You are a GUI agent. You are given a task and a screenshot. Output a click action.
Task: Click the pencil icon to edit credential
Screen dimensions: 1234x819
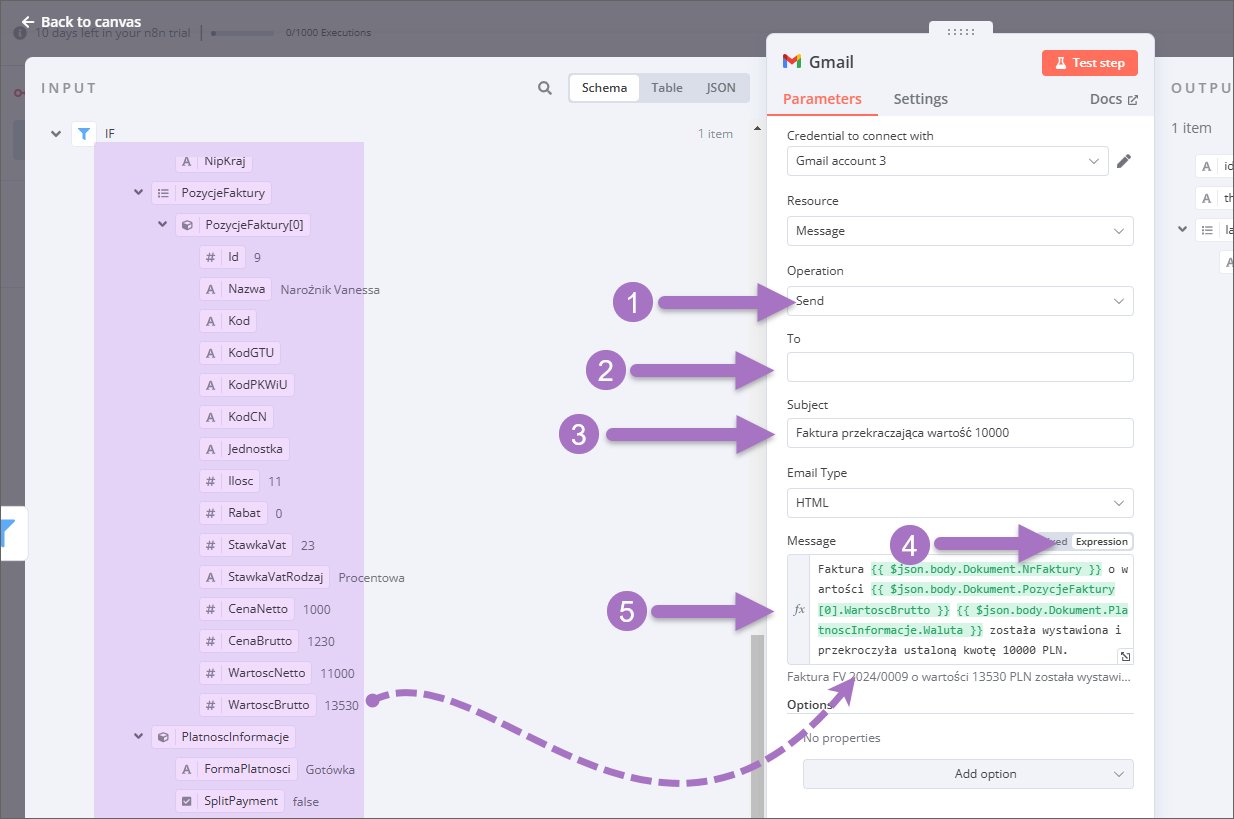point(1123,161)
